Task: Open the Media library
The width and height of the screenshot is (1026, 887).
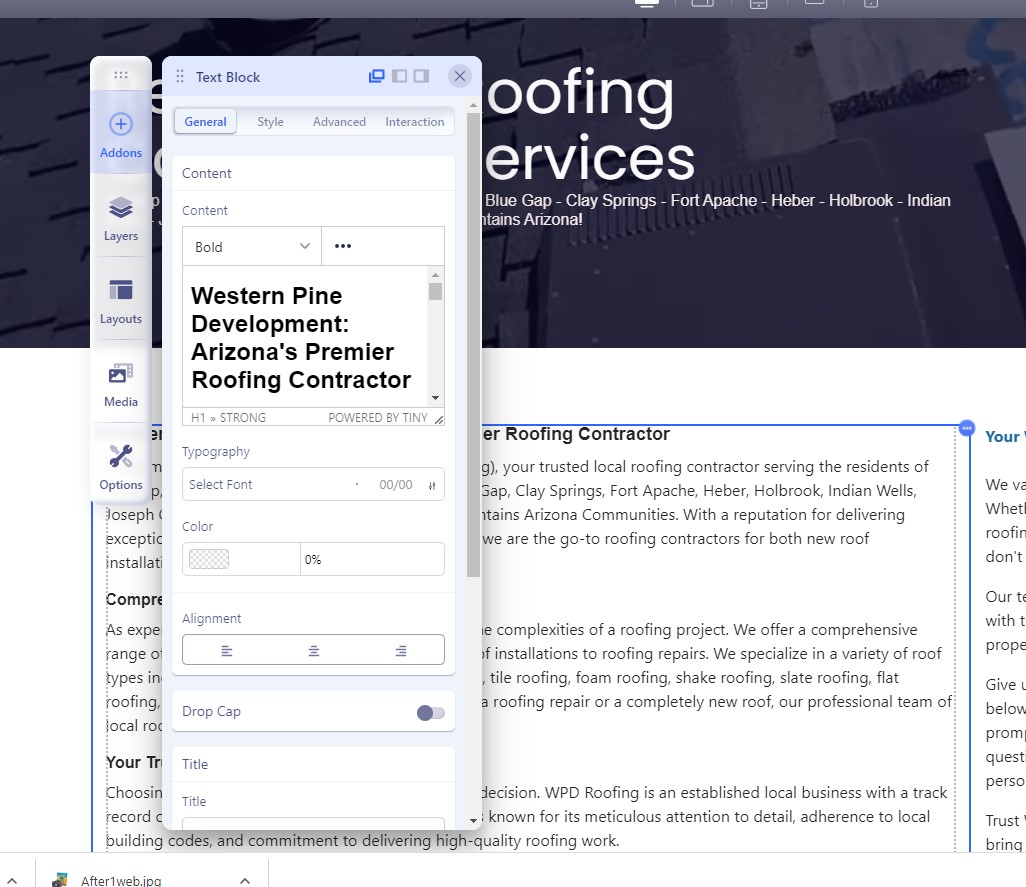Action: [121, 384]
